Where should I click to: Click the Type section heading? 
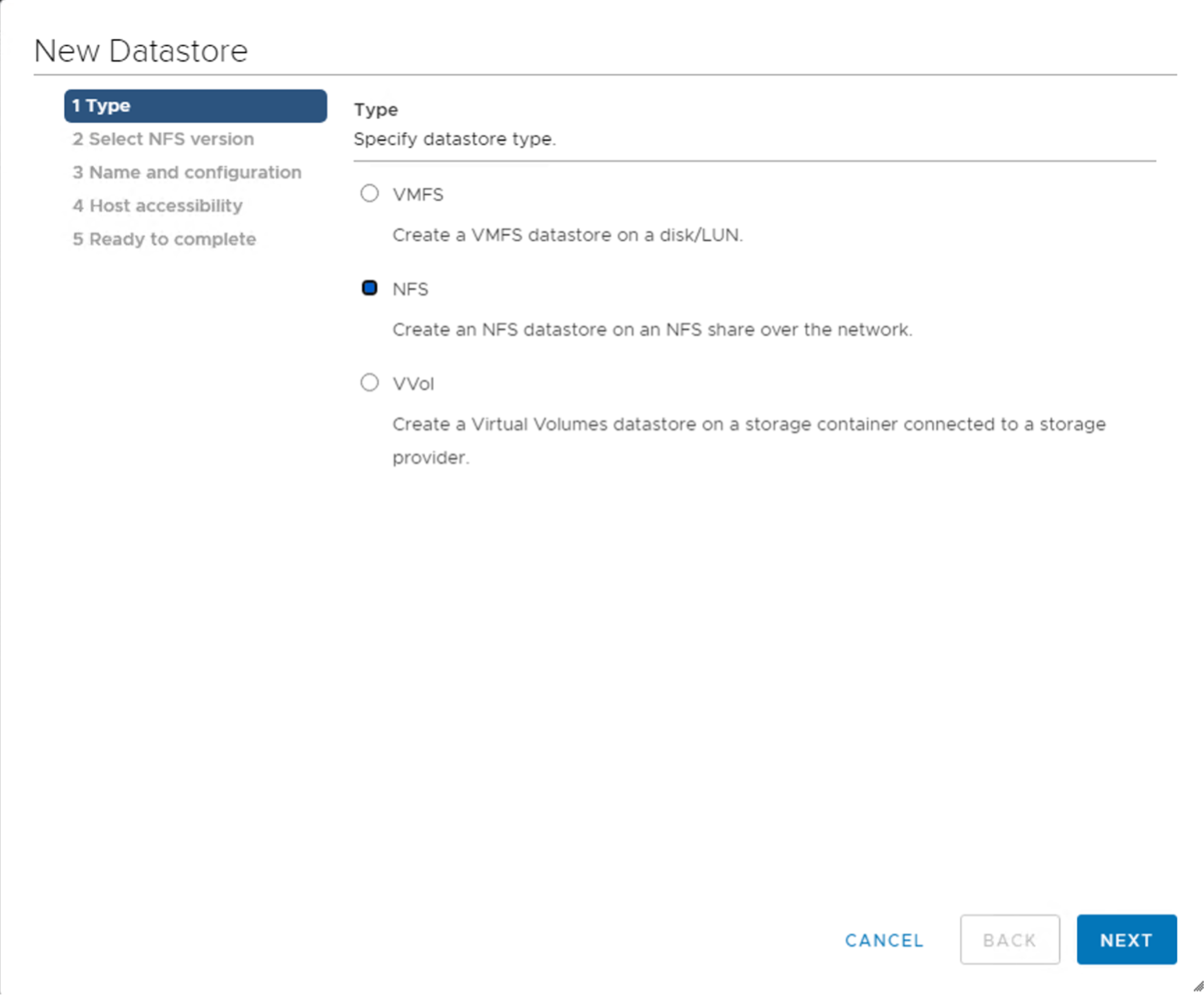pos(376,109)
